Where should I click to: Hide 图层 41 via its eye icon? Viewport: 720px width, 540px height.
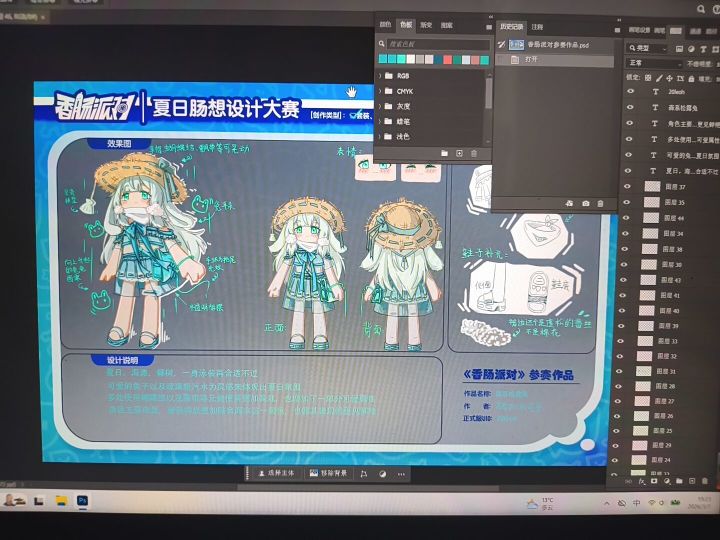click(x=622, y=295)
